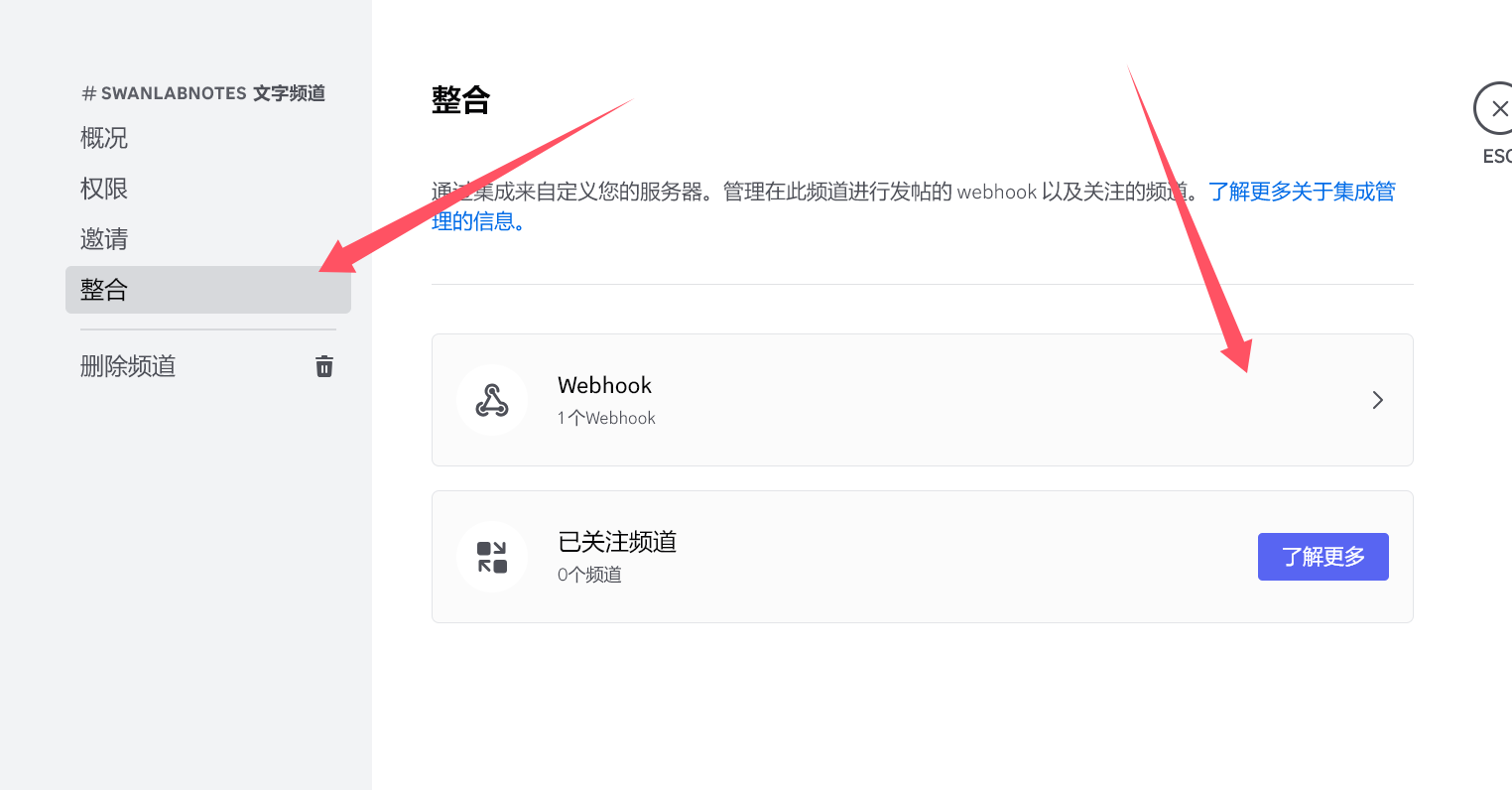The width and height of the screenshot is (1512, 790).
Task: Click the Webhook icon in the integrations list
Action: [x=492, y=400]
